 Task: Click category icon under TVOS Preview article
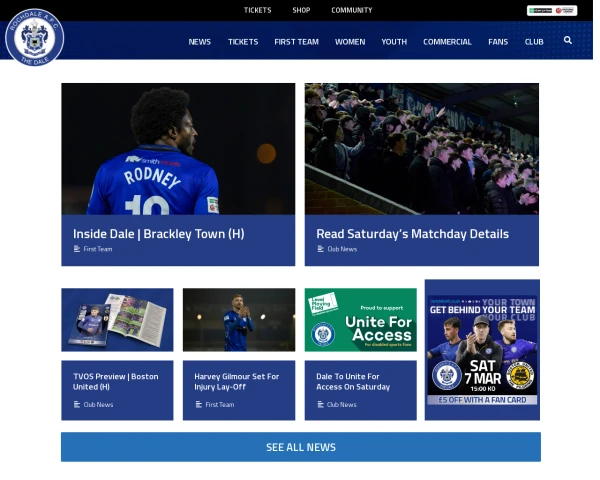click(x=77, y=404)
